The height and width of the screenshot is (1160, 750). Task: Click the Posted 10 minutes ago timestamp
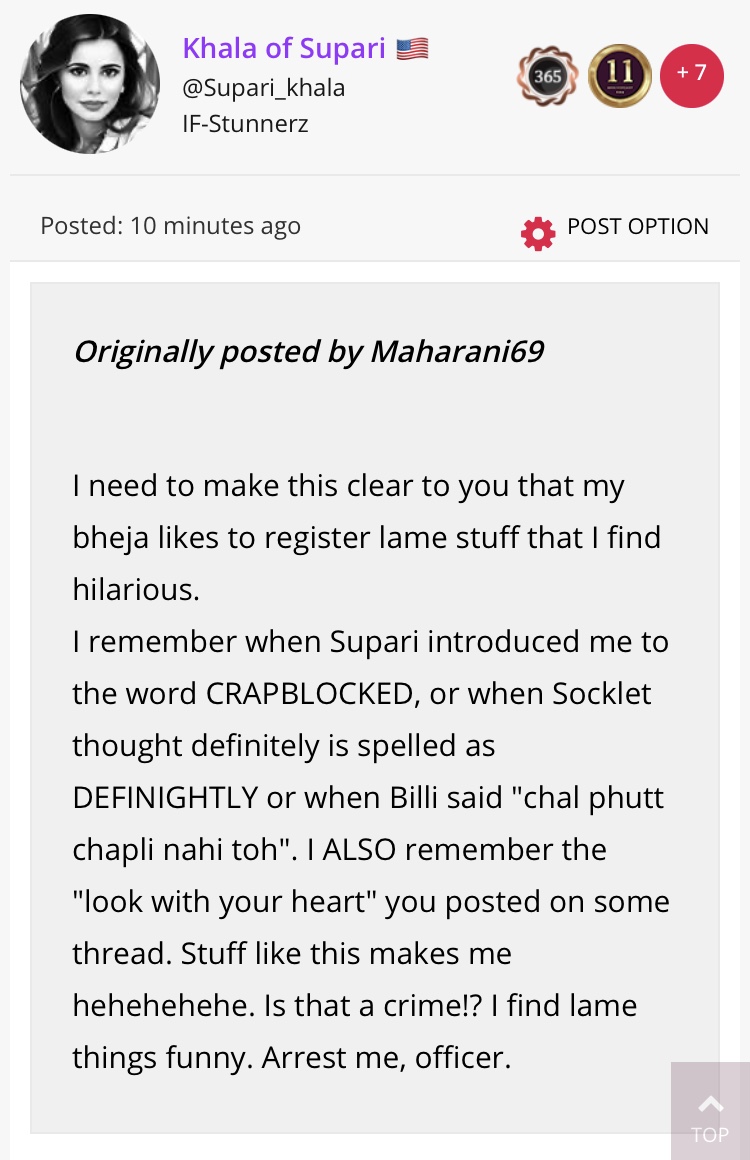point(171,226)
